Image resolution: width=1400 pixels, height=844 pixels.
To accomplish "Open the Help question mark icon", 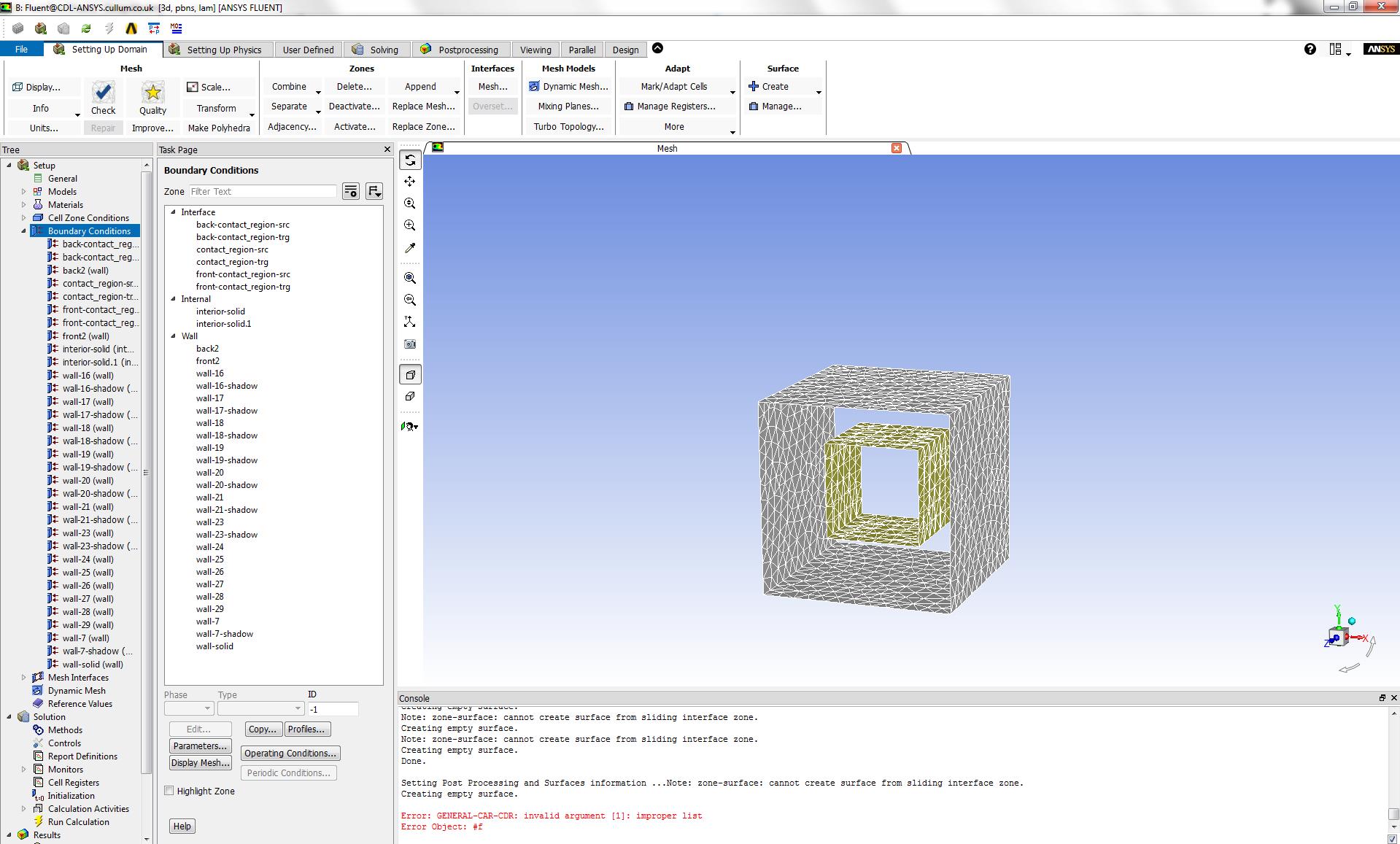I will [1310, 49].
